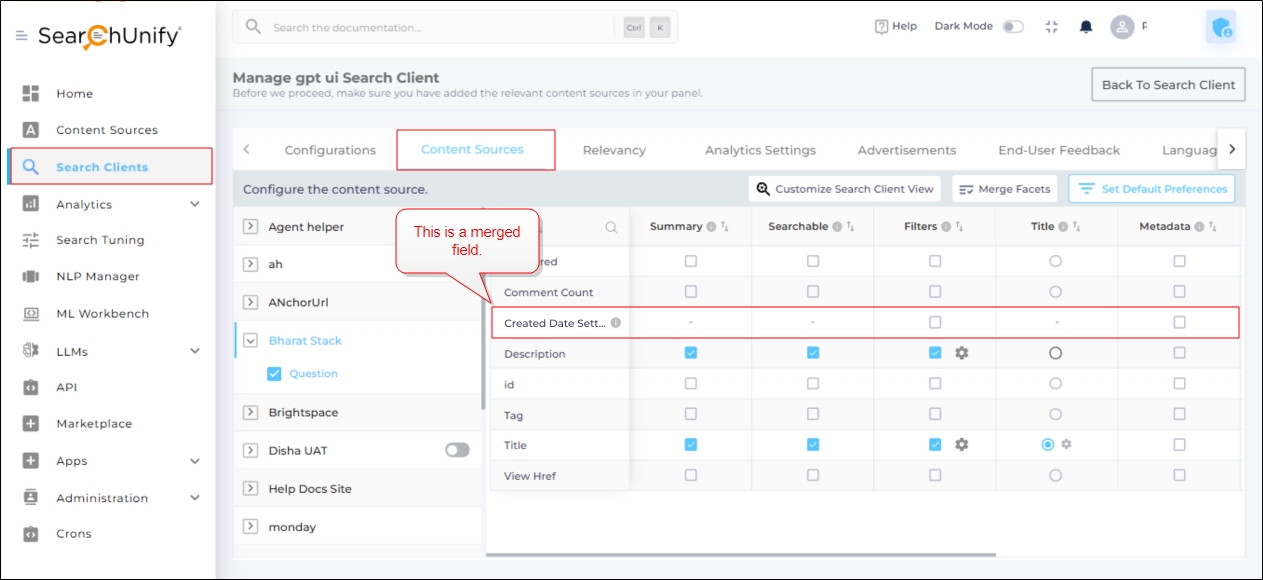Toggle the Dark Mode switch
This screenshot has width=1263, height=580.
1013,27
